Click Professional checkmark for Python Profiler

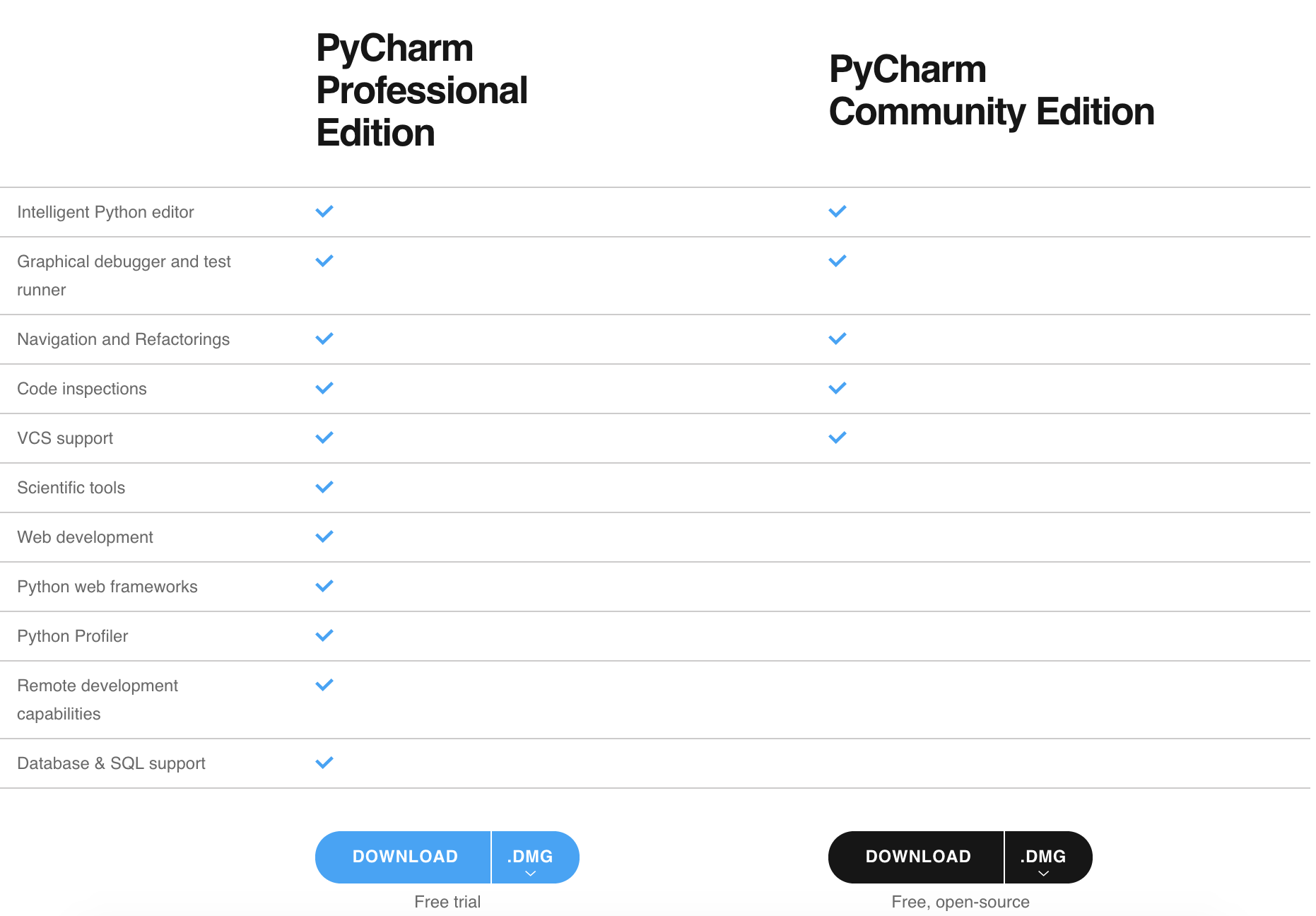(x=324, y=635)
